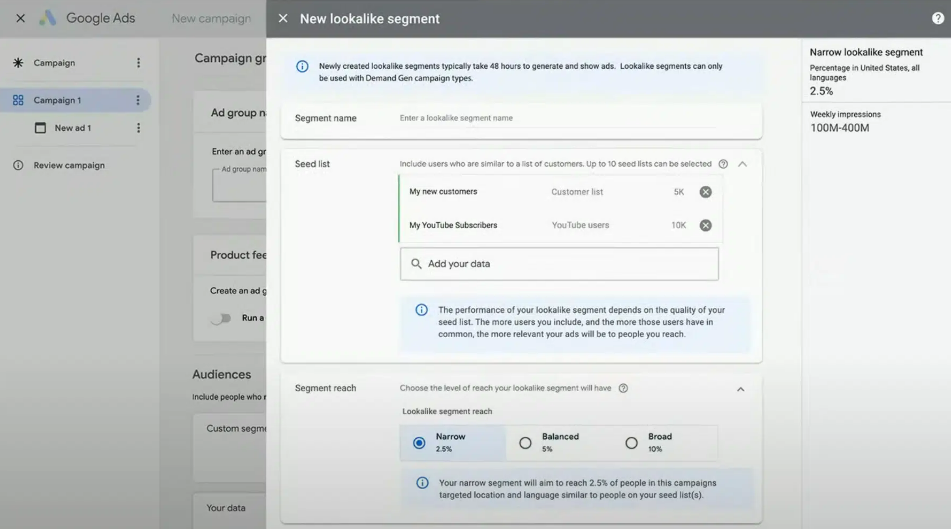The width and height of the screenshot is (951, 529).
Task: Click the 10K seed list size
Action: 679,225
